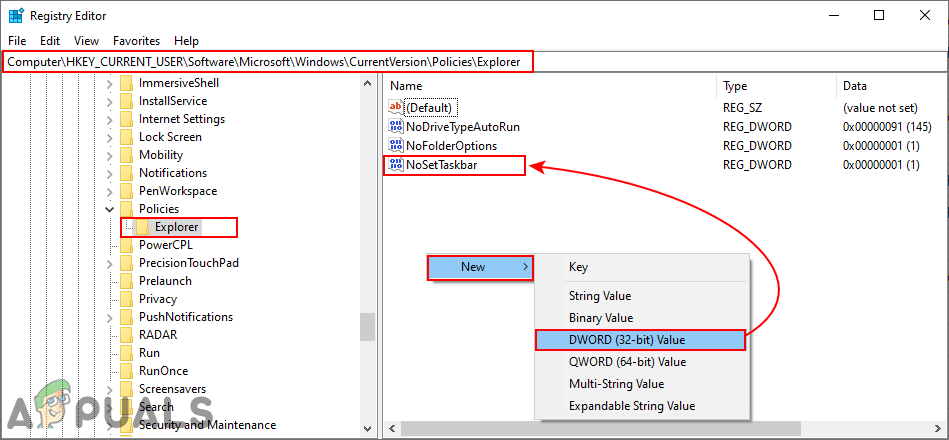Expand the Internet Settings key
Screen dimensions: 949x440
[x=110, y=119]
